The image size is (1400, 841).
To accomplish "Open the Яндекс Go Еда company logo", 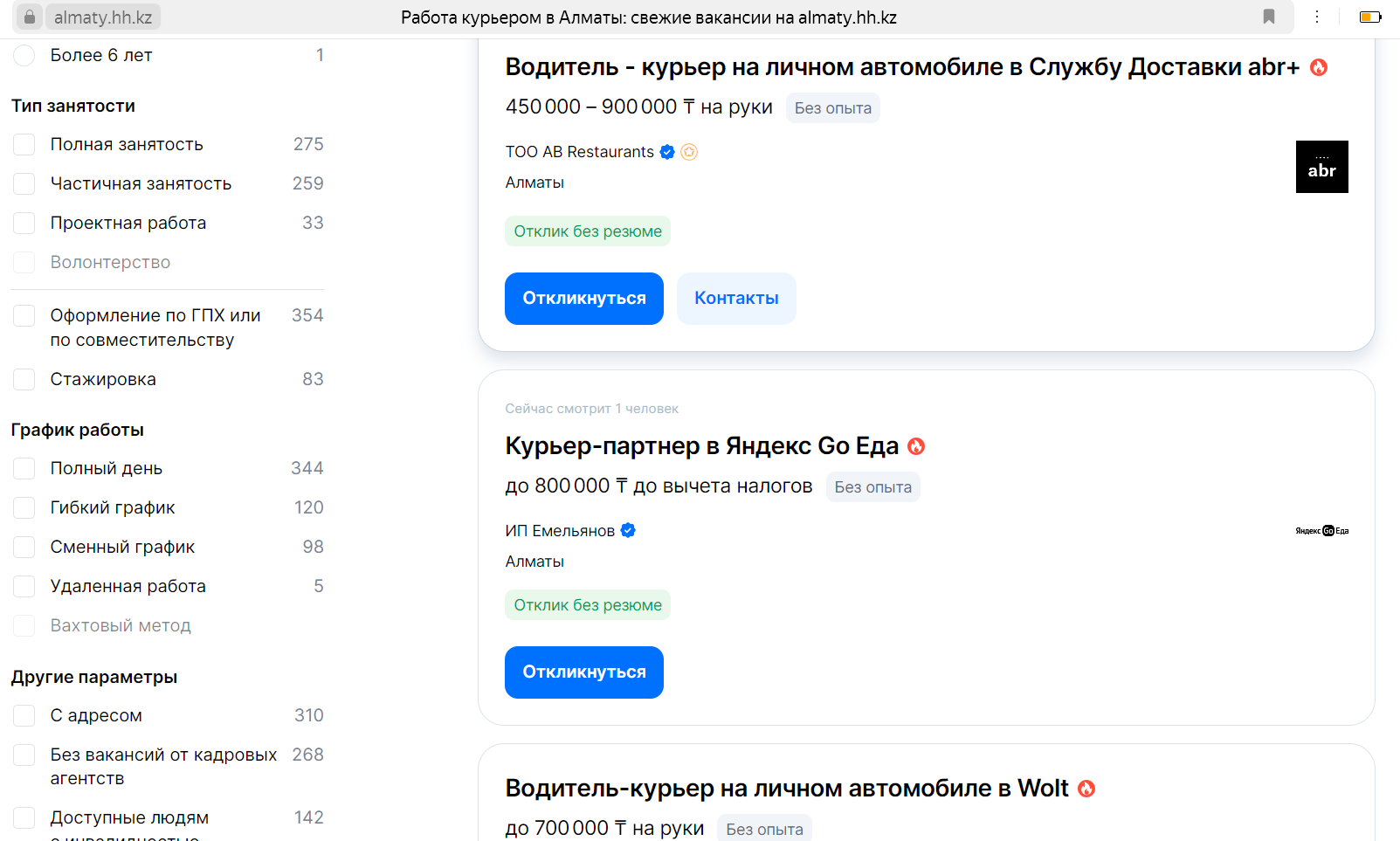I will [1321, 531].
